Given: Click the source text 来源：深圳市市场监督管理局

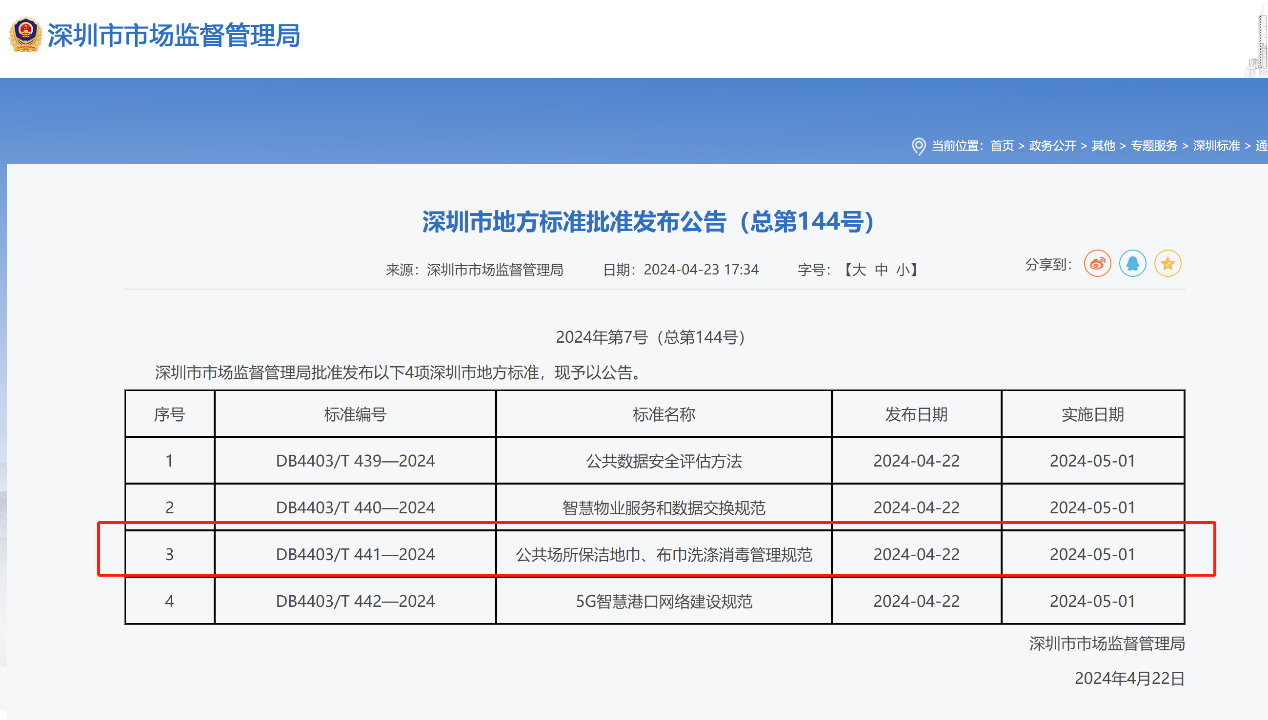Looking at the screenshot, I should click(x=475, y=270).
